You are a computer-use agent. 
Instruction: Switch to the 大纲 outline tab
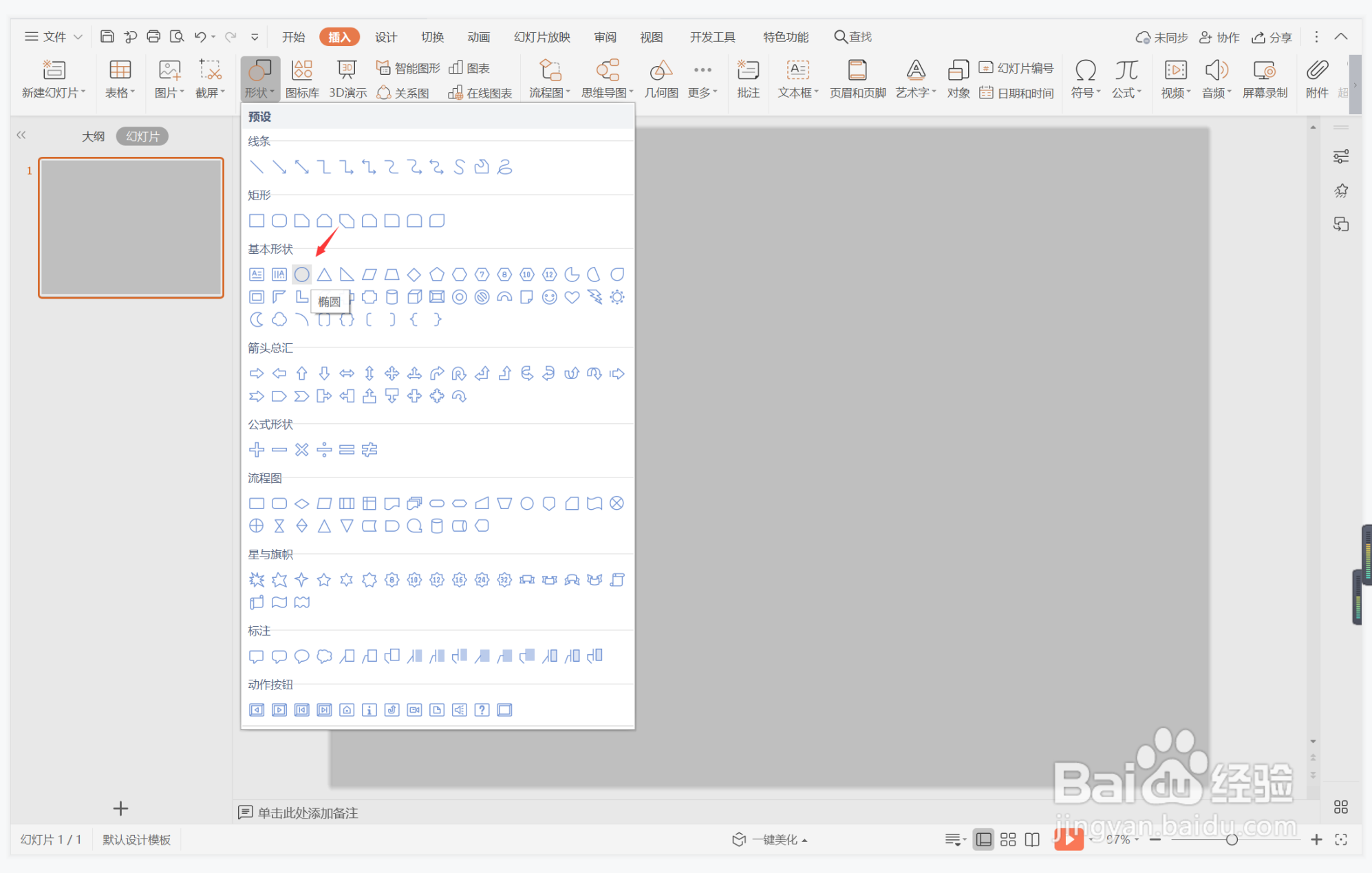click(93, 136)
